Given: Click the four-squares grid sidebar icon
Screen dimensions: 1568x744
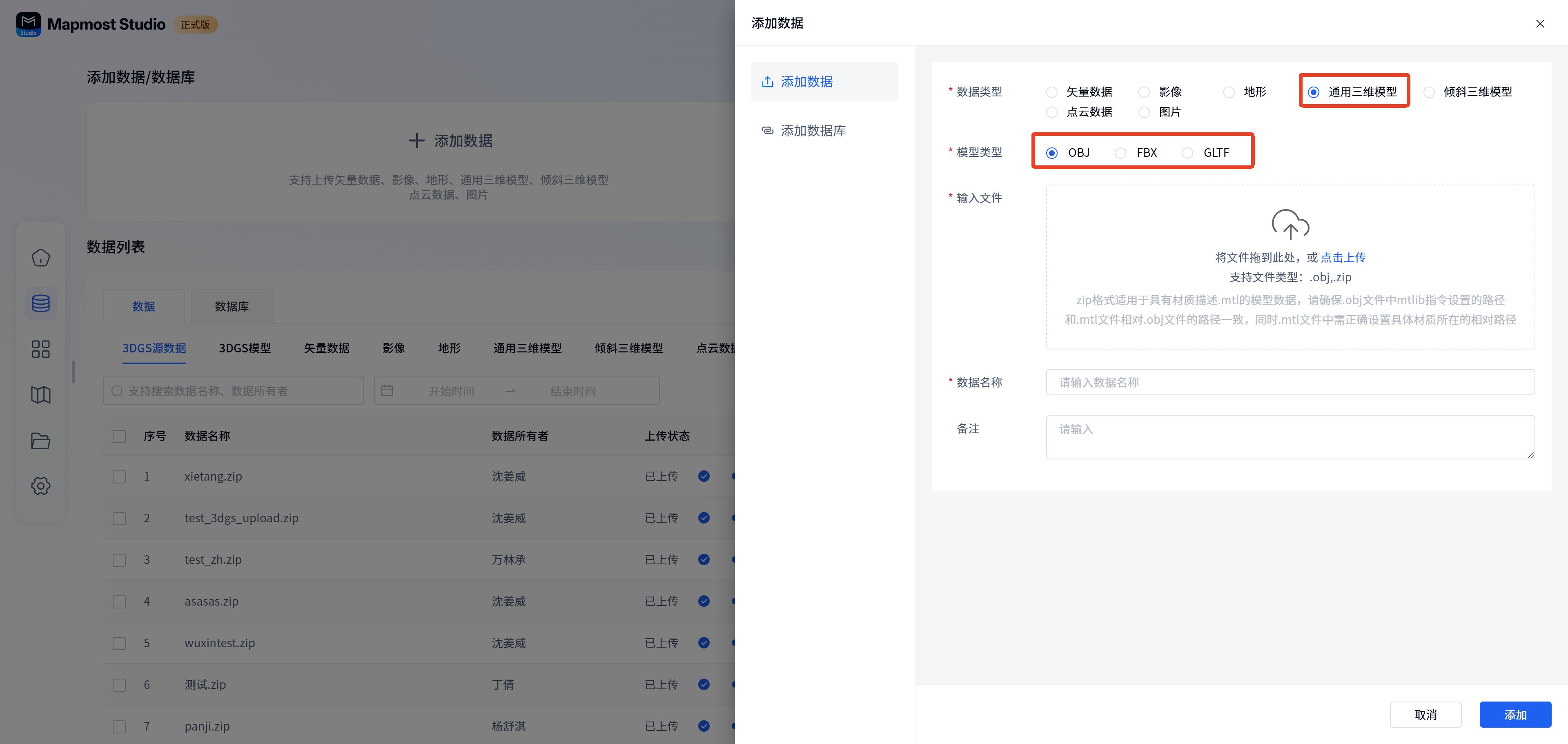Looking at the screenshot, I should point(40,349).
